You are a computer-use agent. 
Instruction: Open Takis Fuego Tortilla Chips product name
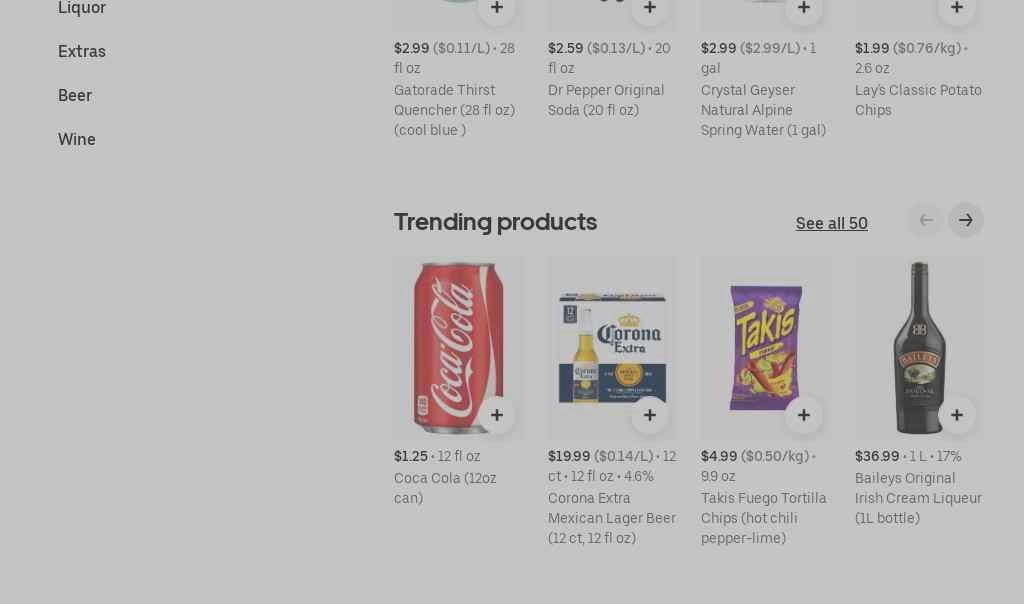763,518
